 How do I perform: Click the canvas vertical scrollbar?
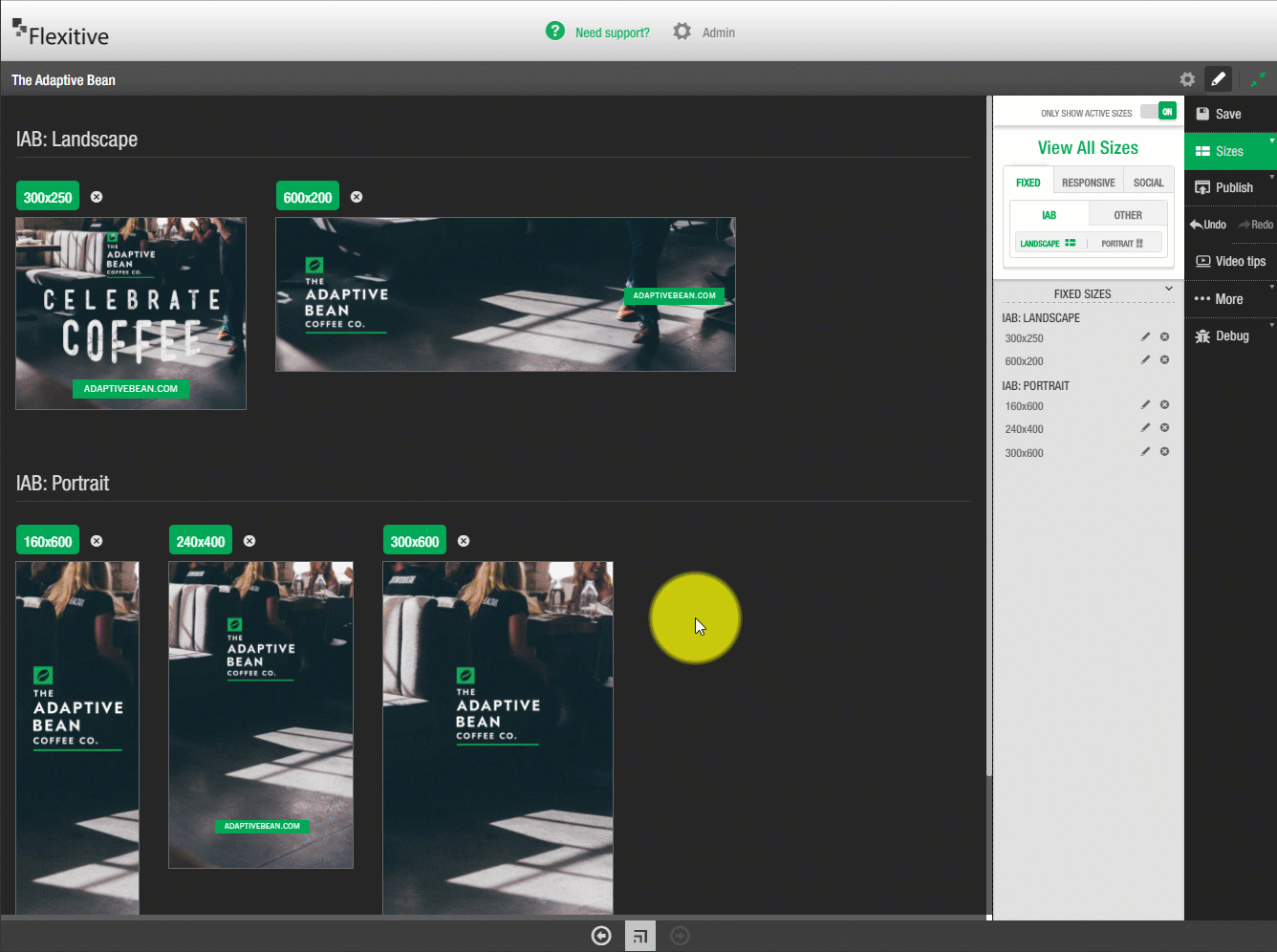pyautogui.click(x=989, y=436)
